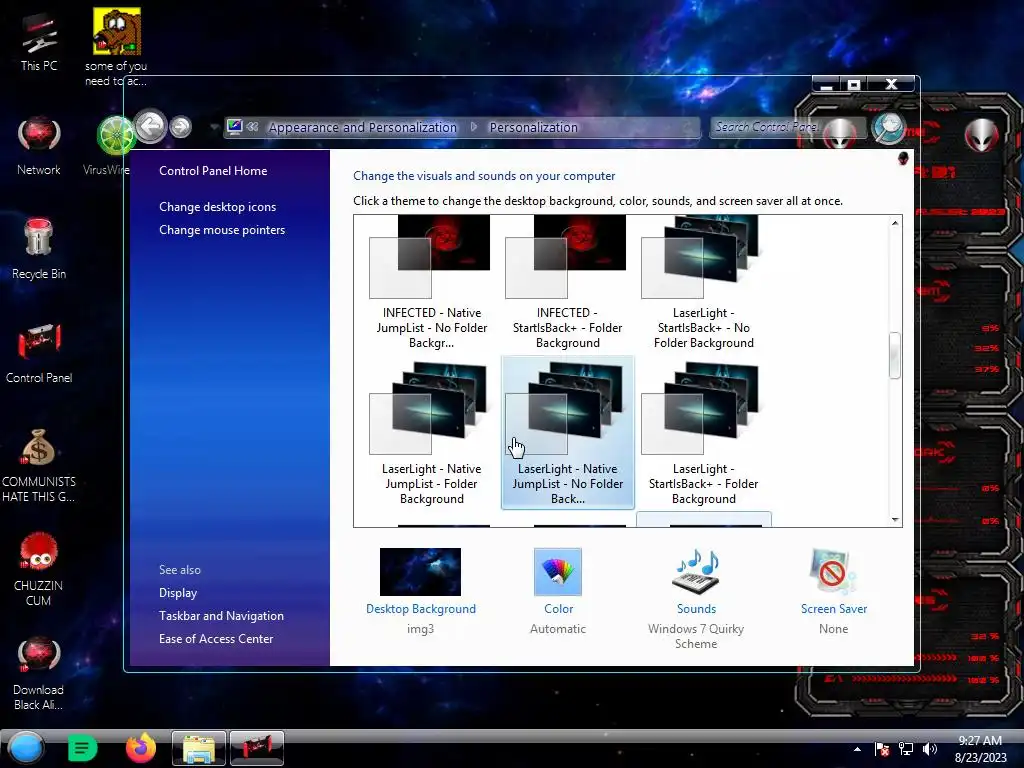Click the alien head gadget icon on sidebar
Image resolution: width=1024 pixels, height=768 pixels.
(982, 135)
